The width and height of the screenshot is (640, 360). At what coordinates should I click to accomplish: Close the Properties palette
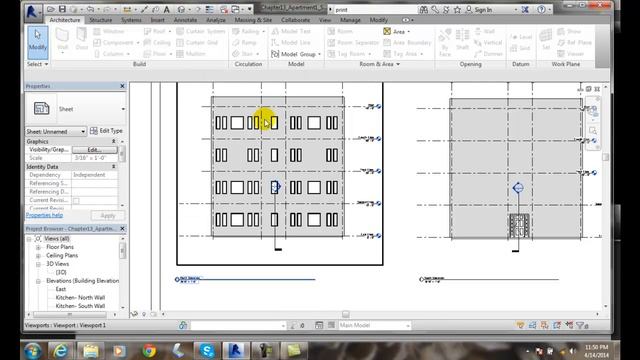(x=122, y=86)
